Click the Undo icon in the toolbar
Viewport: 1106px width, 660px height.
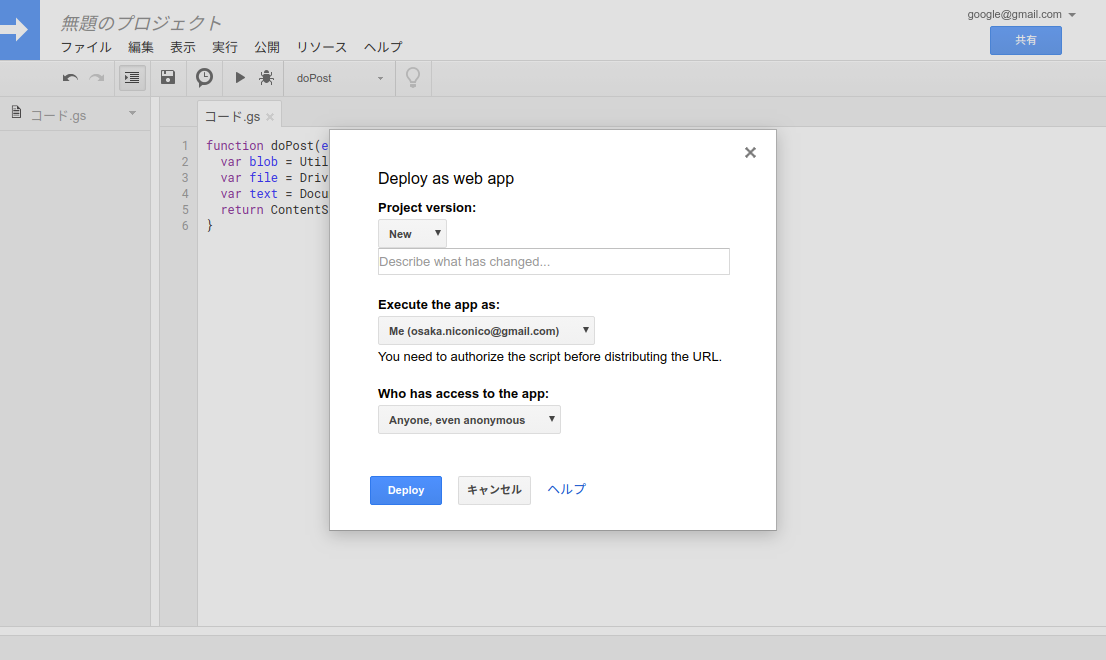point(69,77)
